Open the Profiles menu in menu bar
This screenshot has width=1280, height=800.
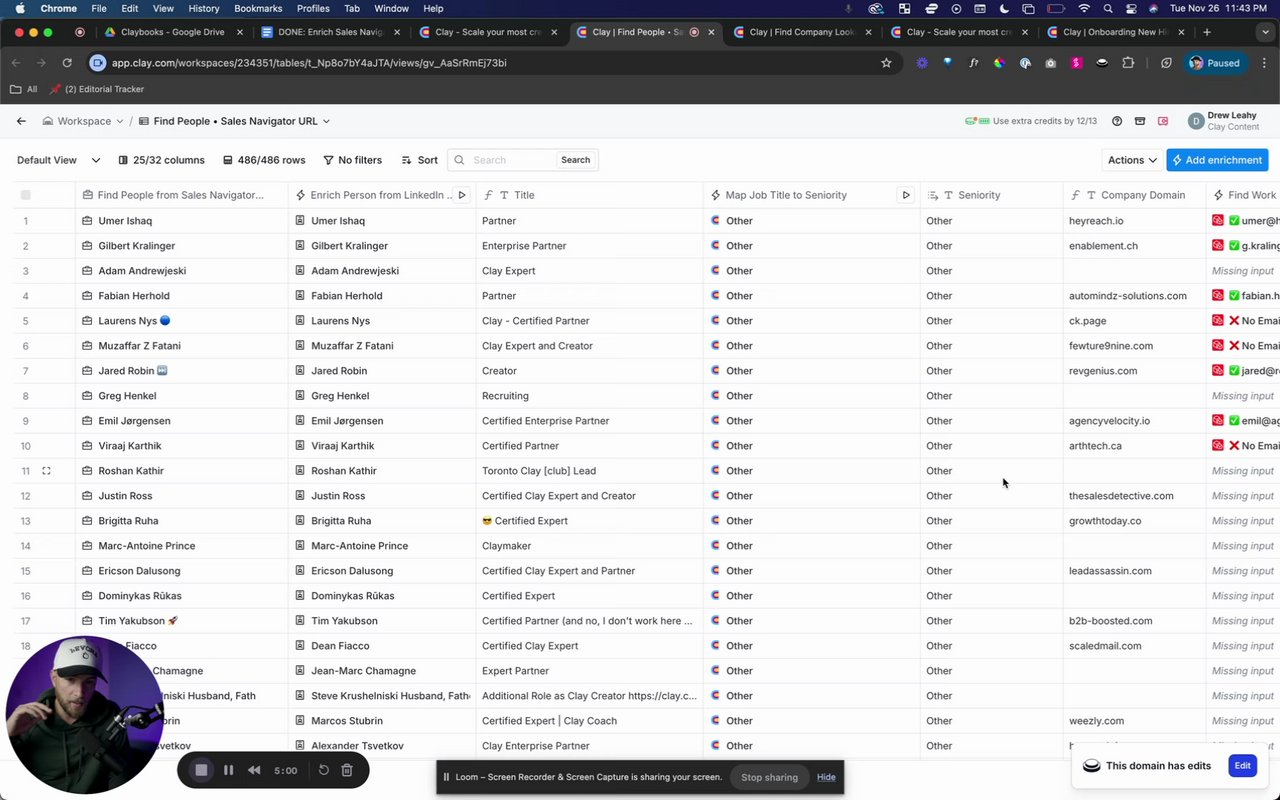[313, 8]
